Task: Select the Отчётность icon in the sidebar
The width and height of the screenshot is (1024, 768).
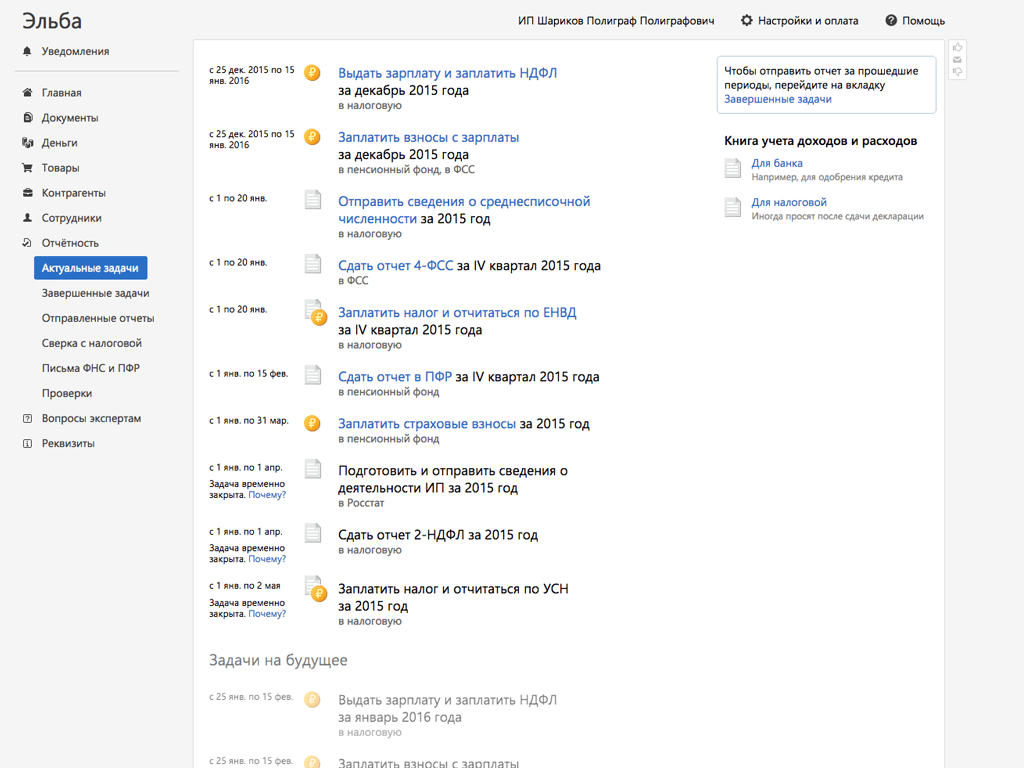Action: click(27, 243)
